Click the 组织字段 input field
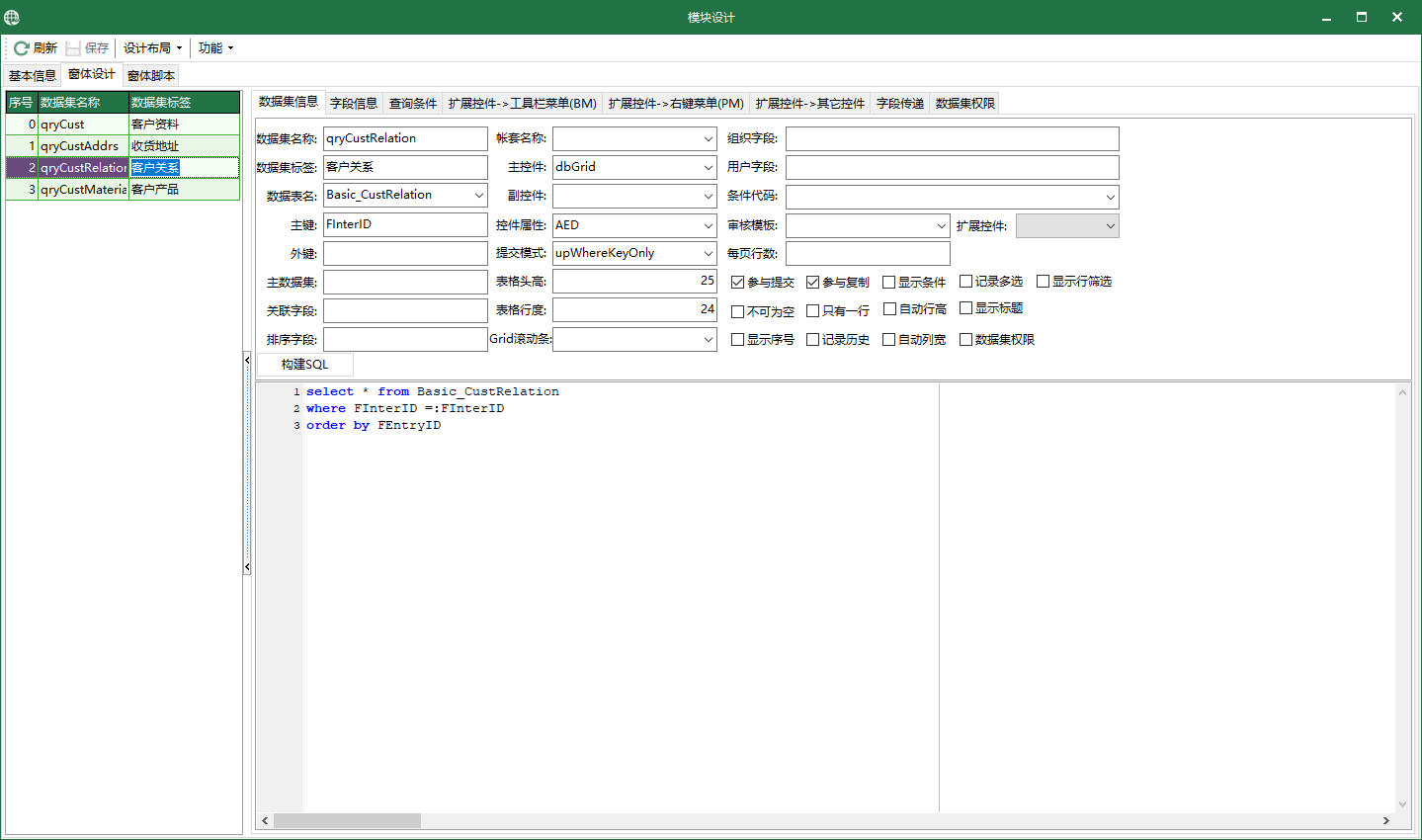The image size is (1422, 840). (x=953, y=139)
